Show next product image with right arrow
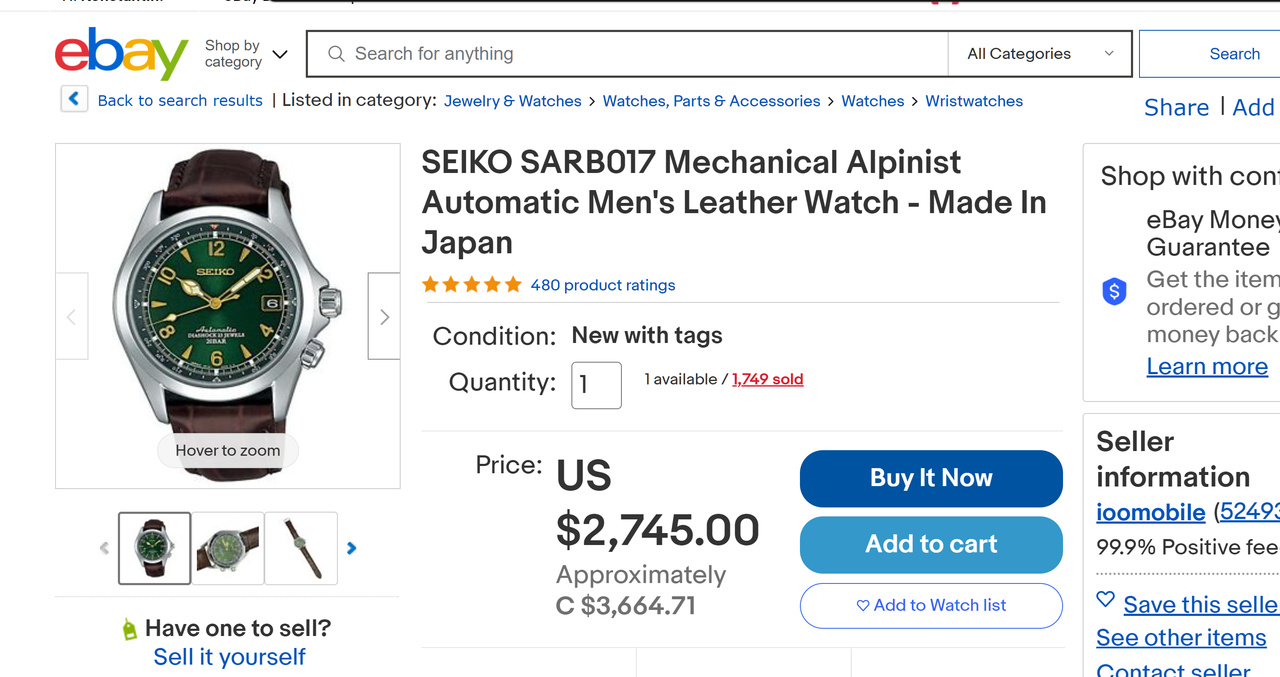The width and height of the screenshot is (1280, 677). pos(384,317)
